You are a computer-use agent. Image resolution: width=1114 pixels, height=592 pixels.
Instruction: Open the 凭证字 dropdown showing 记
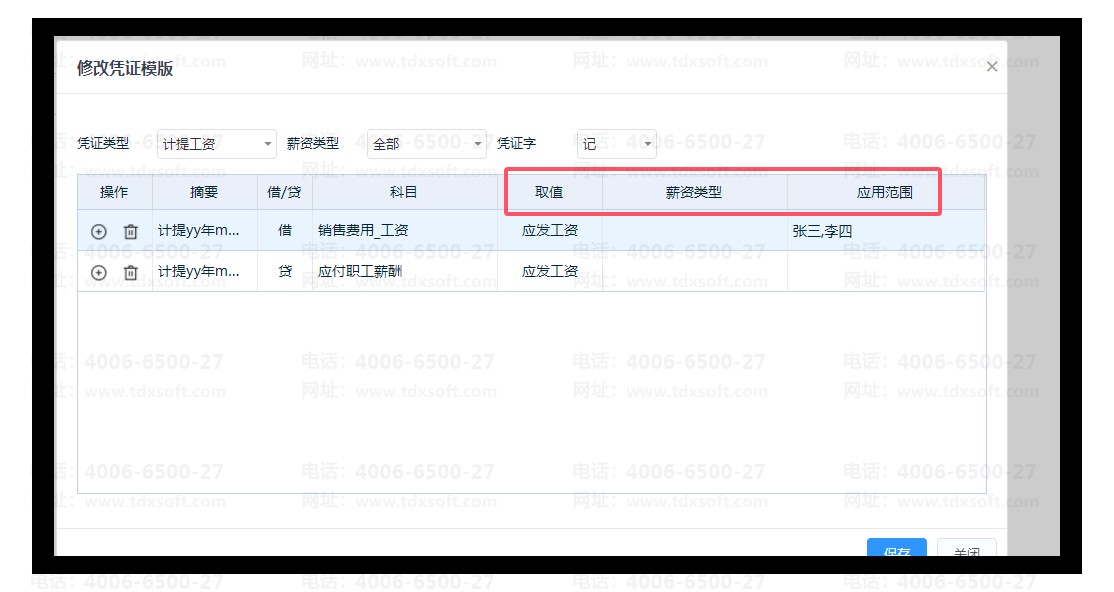click(616, 144)
